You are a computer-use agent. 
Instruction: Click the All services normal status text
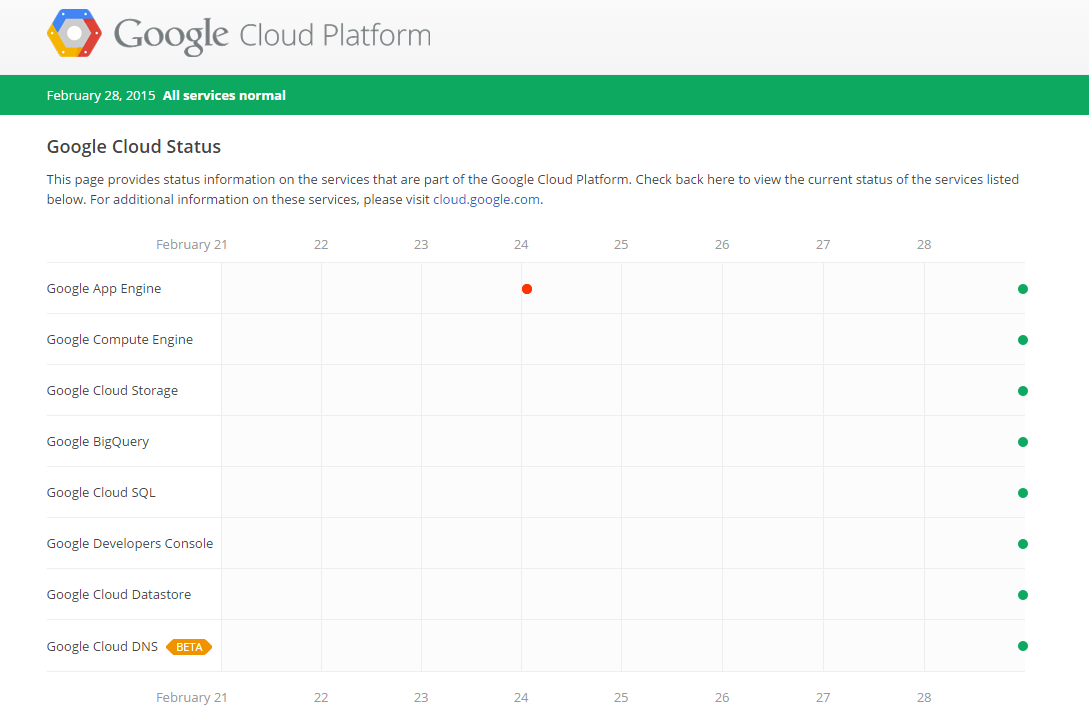coord(224,95)
